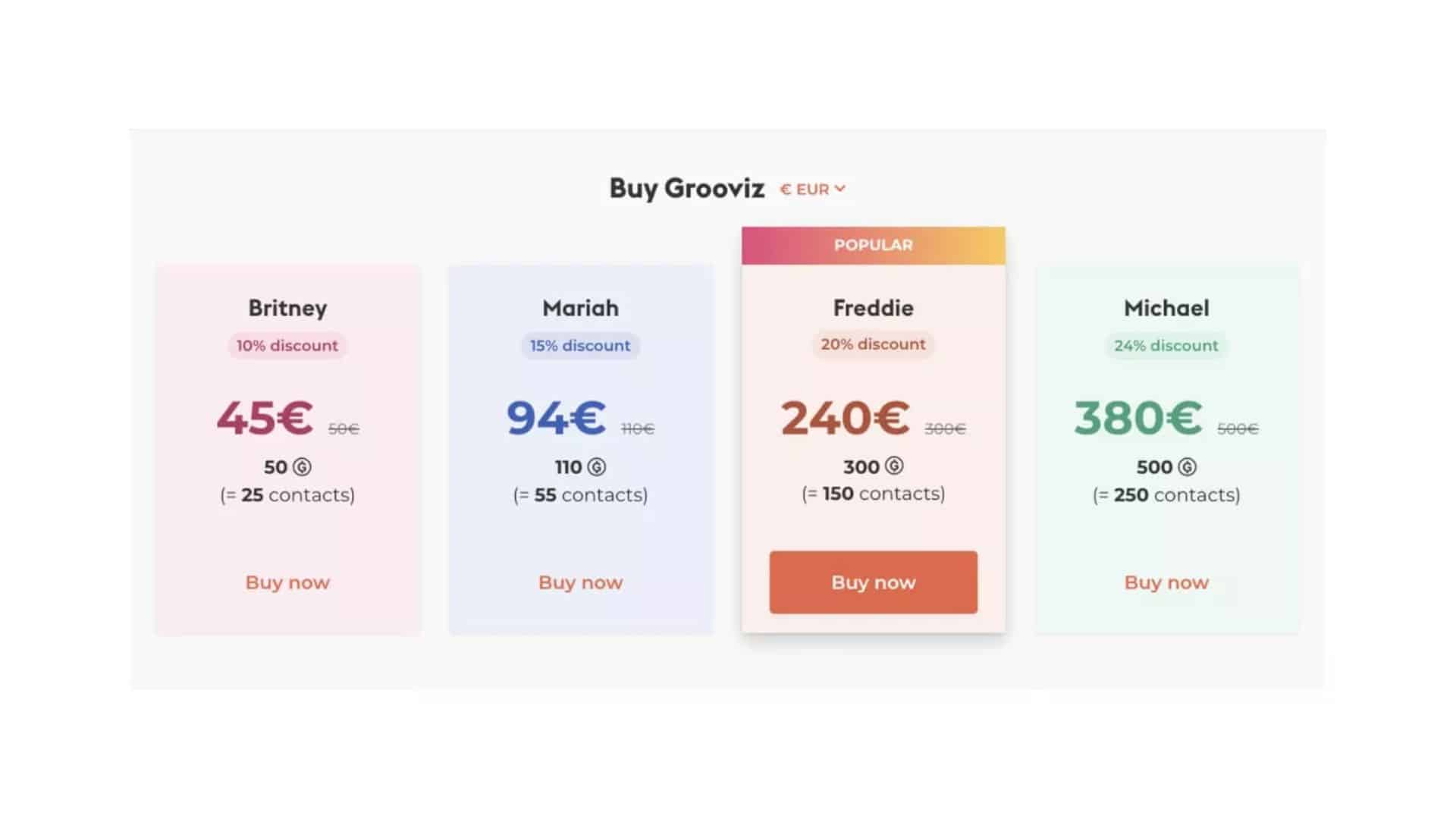Viewport: 1456px width, 819px height.
Task: Buy the Mariah pack now
Action: pyautogui.click(x=581, y=582)
